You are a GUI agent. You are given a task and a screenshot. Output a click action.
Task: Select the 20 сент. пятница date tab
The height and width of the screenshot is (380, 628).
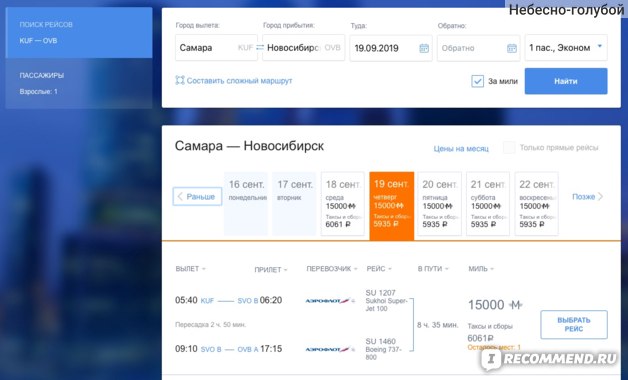[439, 204]
